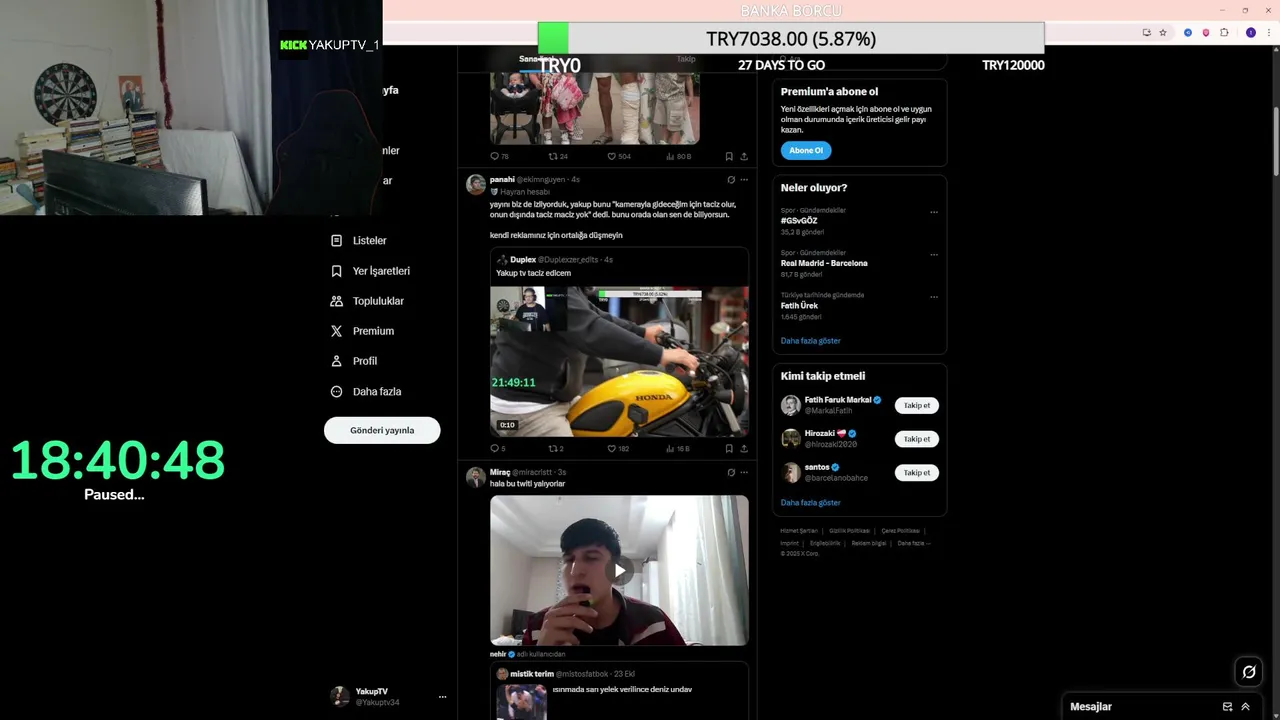Open more options for Fatih Ürek trend
Screen dimensions: 1280x720
click(934, 297)
